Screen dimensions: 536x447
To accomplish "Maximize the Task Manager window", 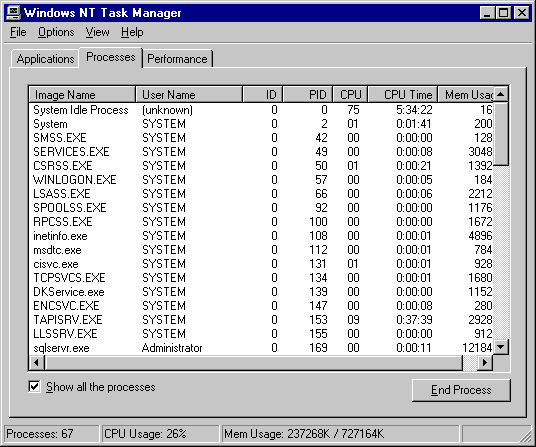I will (x=504, y=13).
